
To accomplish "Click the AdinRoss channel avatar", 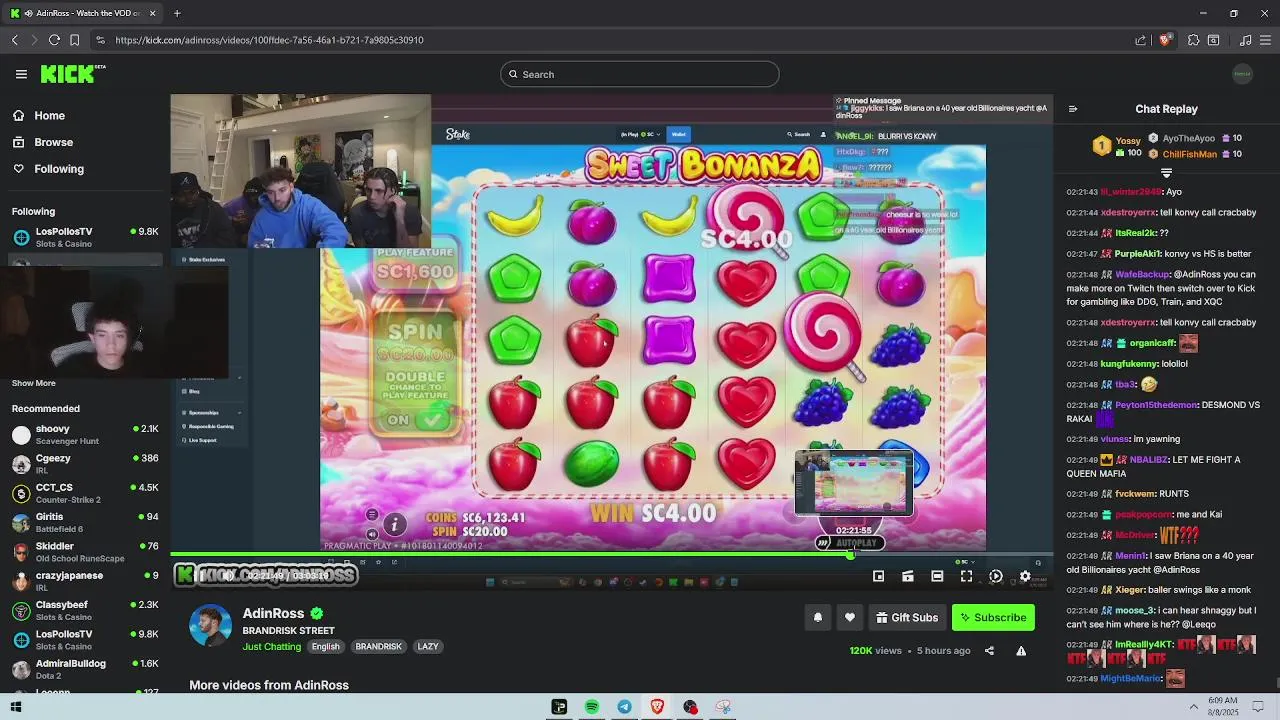I will [210, 626].
